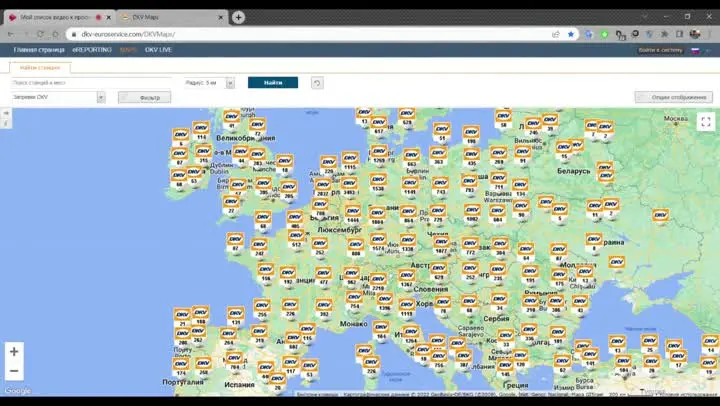Open DKV cluster marker numbered 1338
This screenshot has height=406, width=720.
click(407, 244)
